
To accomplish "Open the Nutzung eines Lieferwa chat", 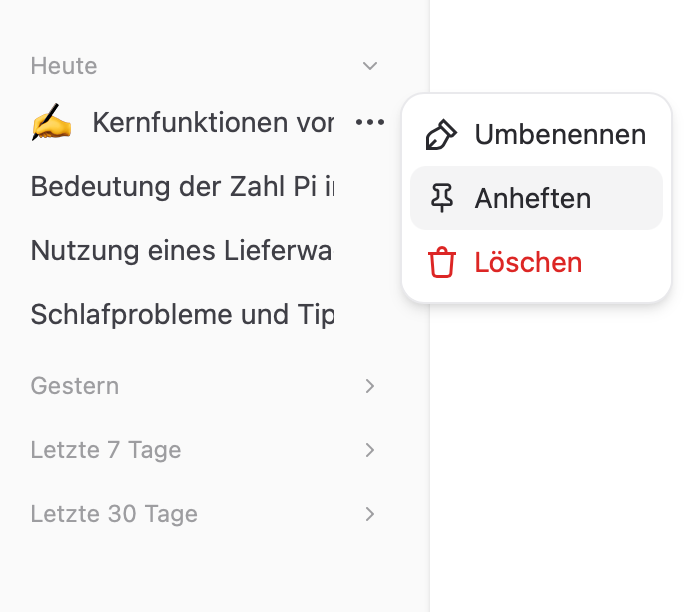I will [181, 250].
